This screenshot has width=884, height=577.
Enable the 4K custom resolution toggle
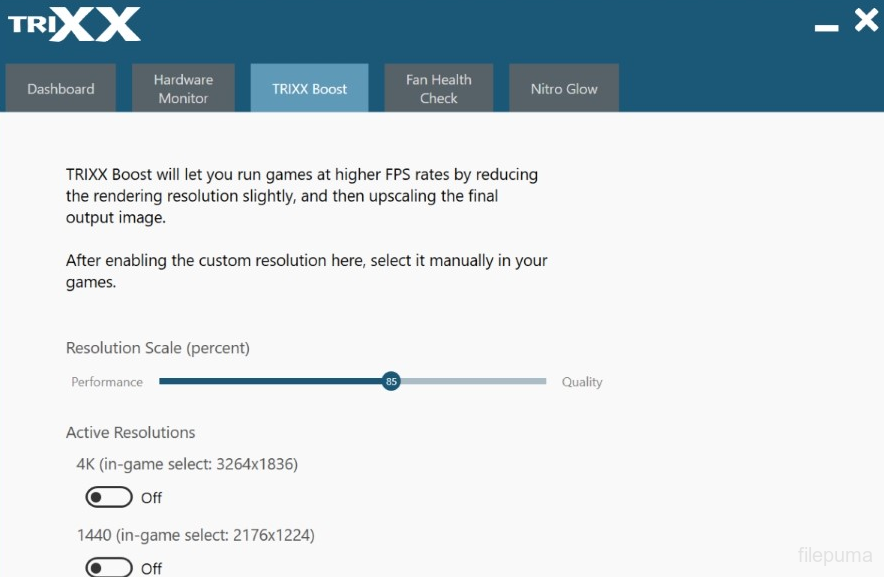(109, 497)
